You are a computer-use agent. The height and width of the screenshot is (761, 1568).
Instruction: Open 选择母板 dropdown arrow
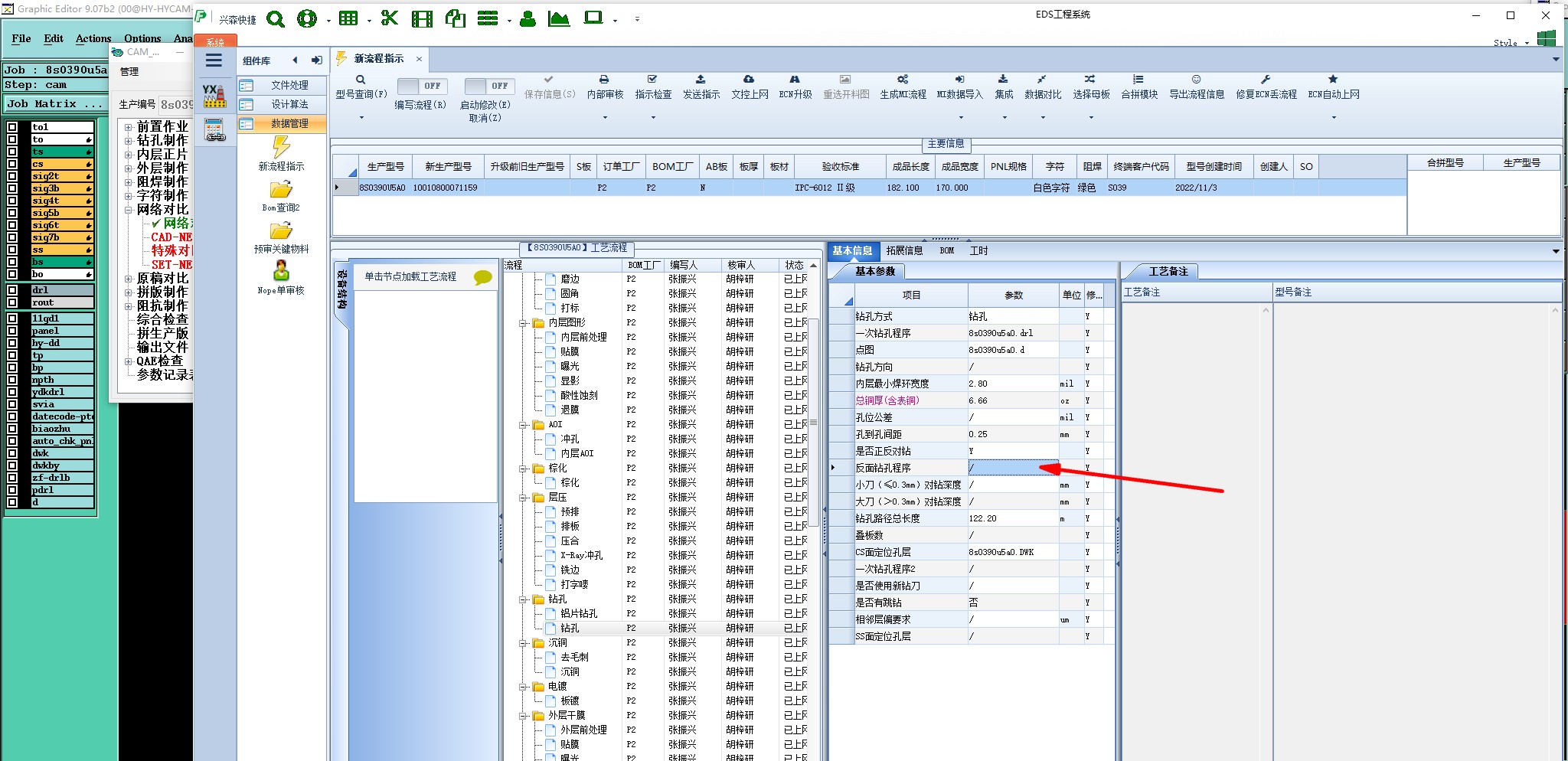click(1091, 117)
